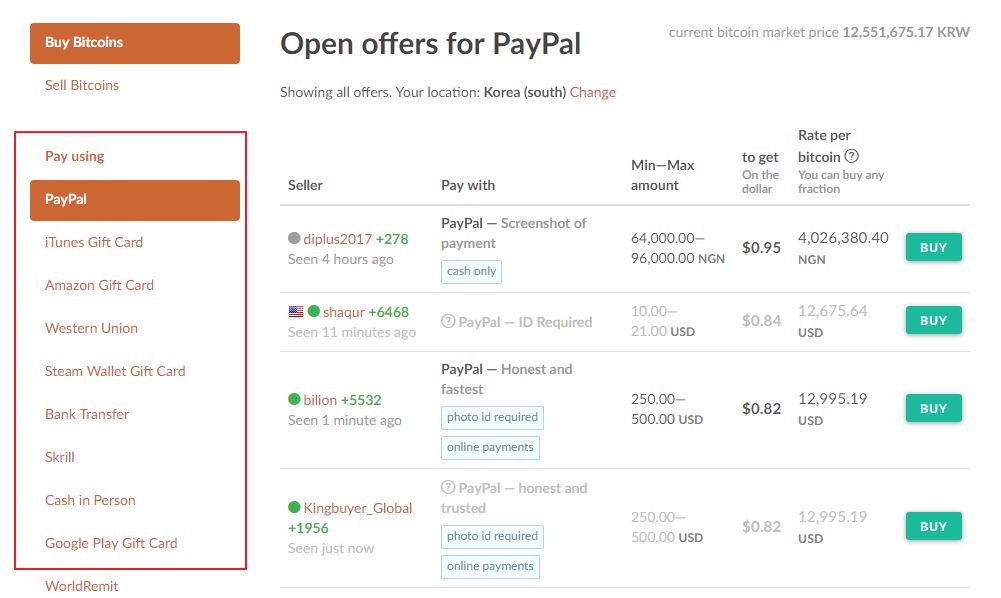Click 'Seen 4 hours ago' under diplus2017

click(341, 259)
